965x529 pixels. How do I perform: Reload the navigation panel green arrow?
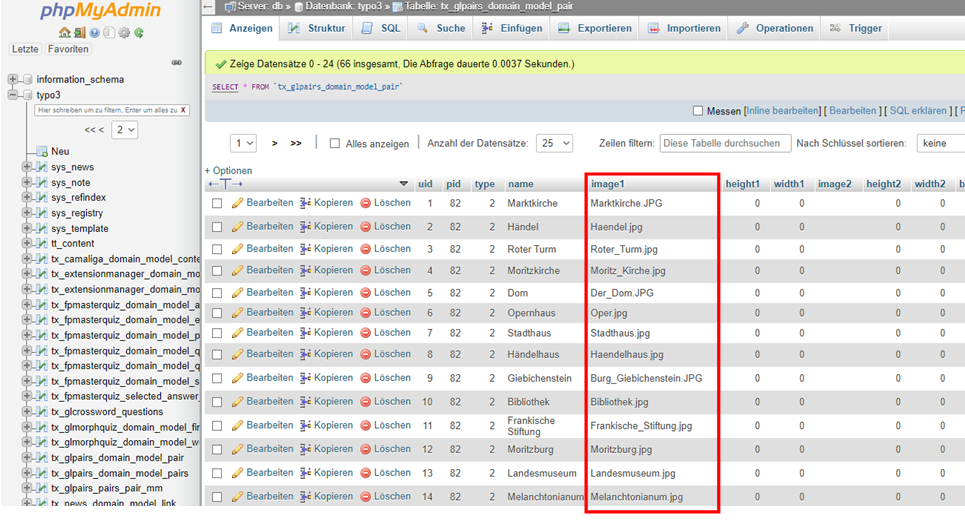(x=139, y=33)
